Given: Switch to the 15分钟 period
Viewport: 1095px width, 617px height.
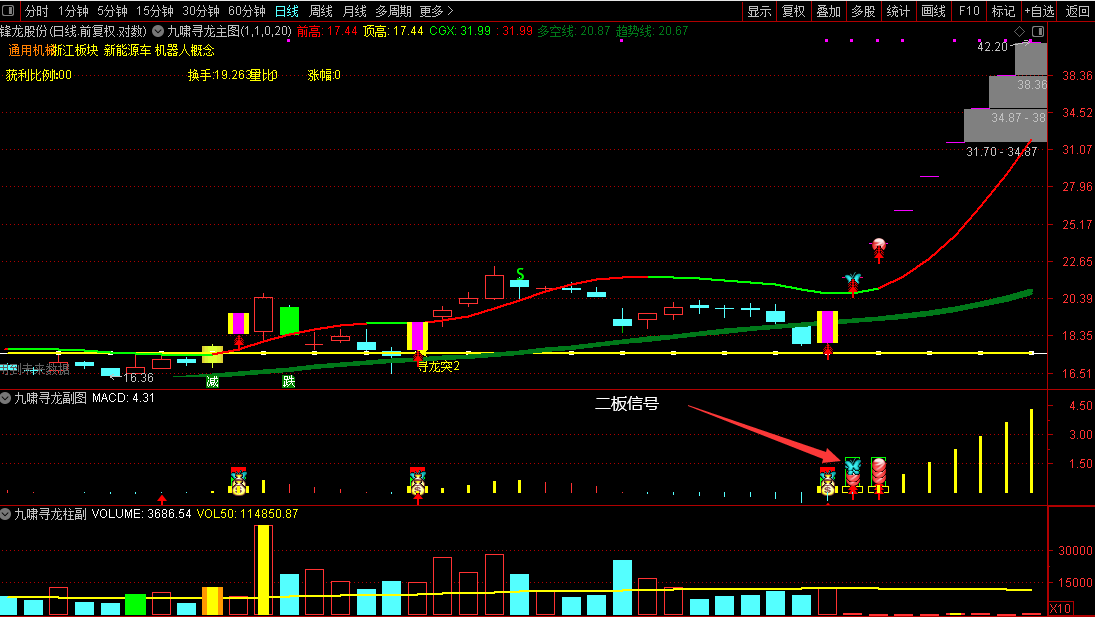Looking at the screenshot, I should [154, 11].
